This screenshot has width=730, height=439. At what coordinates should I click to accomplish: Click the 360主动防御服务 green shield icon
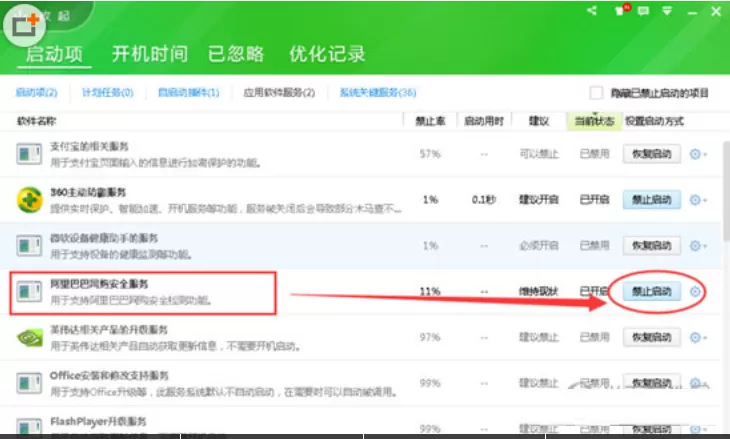[29, 200]
